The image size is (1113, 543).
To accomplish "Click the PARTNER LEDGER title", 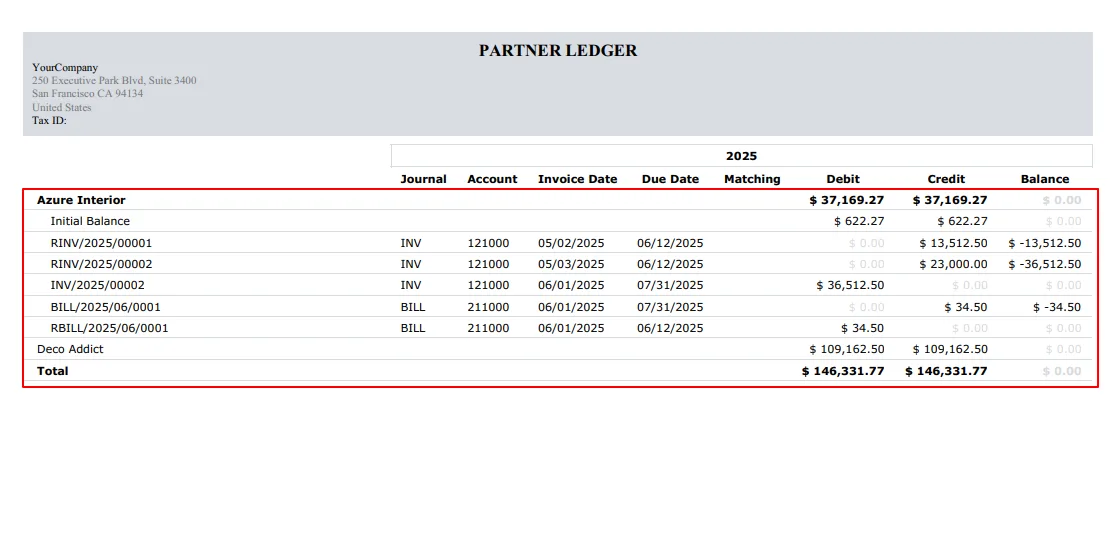I will (558, 50).
